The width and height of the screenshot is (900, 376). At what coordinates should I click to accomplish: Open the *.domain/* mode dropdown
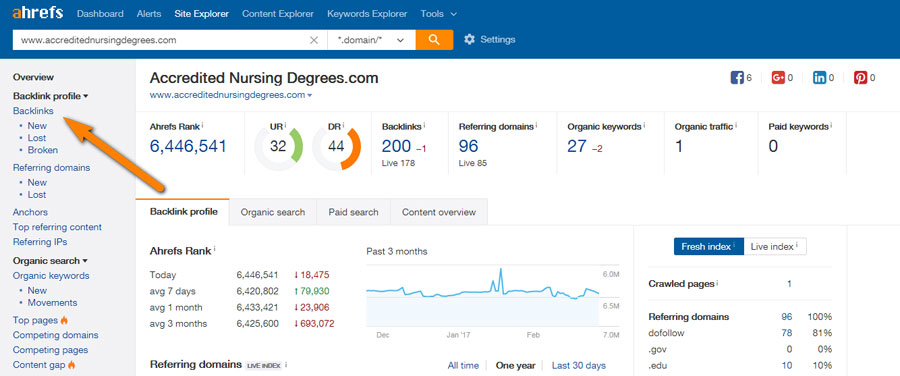coord(371,40)
